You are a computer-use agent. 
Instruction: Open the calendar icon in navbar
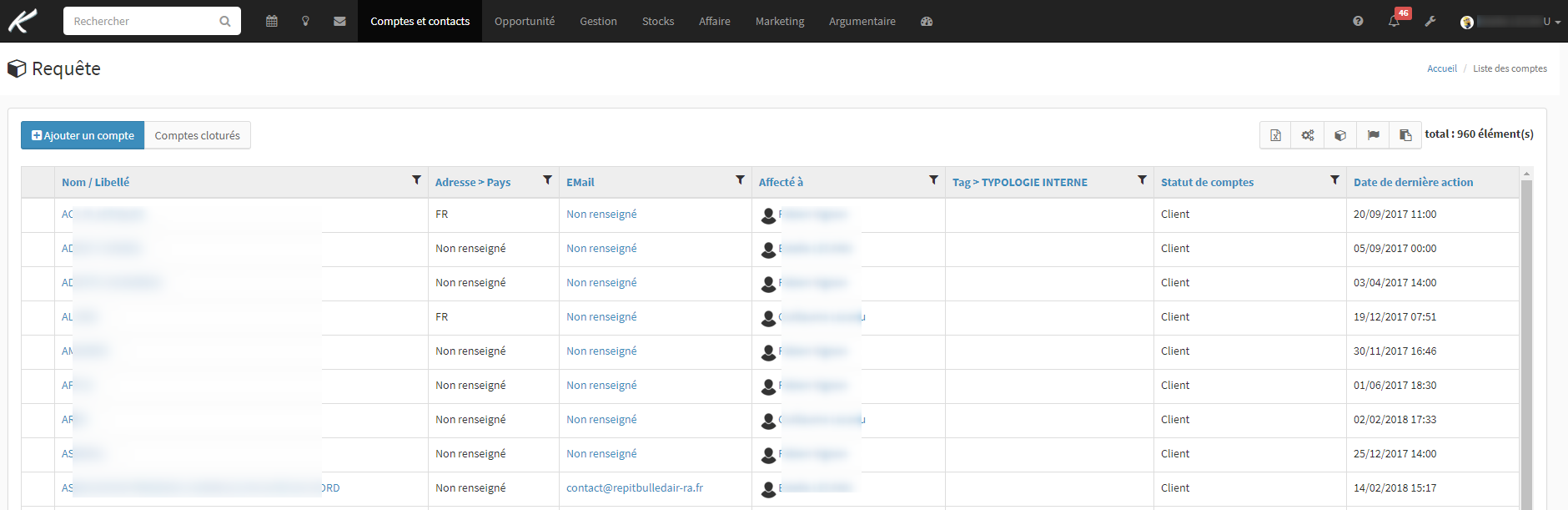[x=272, y=22]
